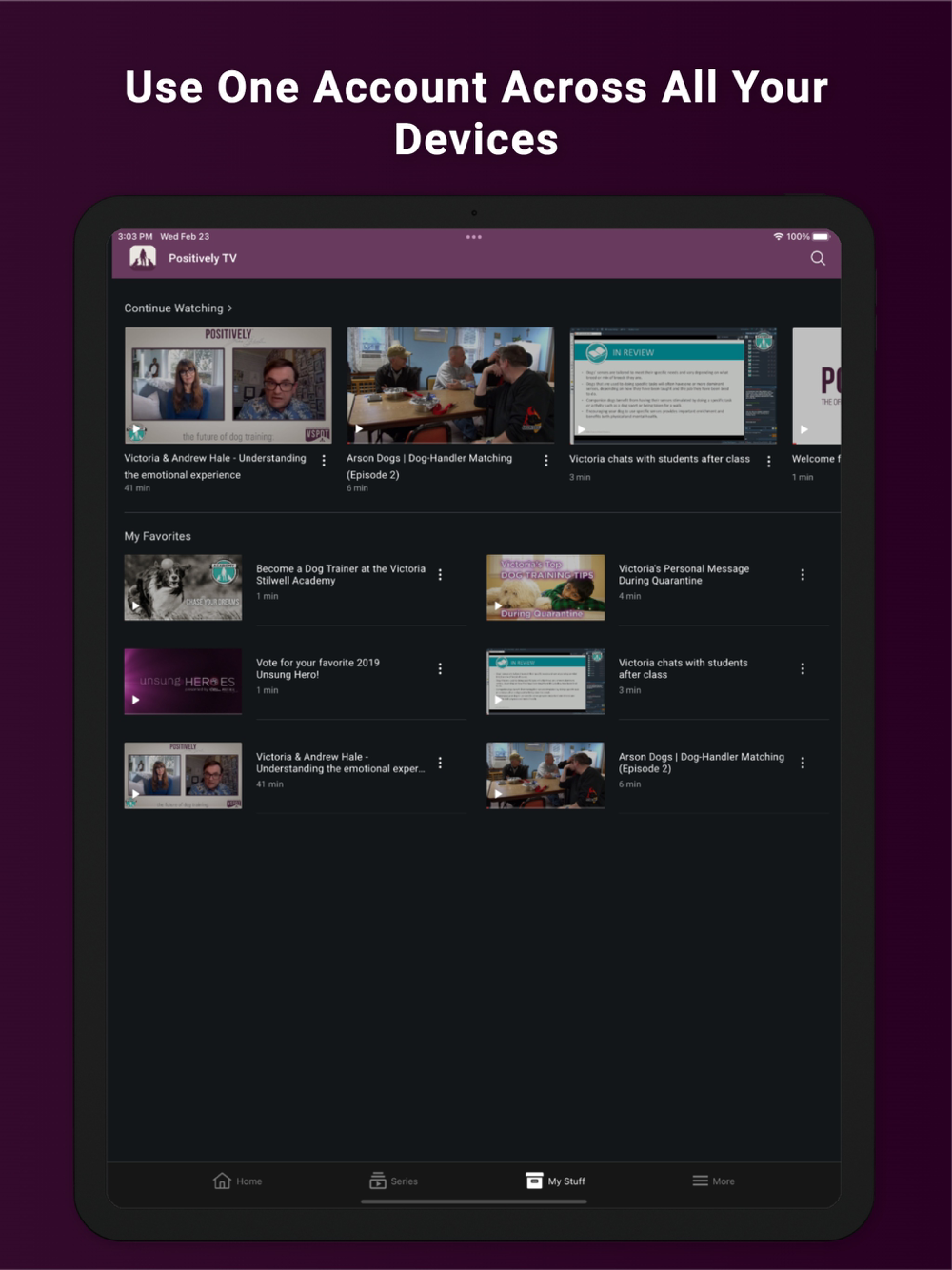Image resolution: width=952 pixels, height=1270 pixels.
Task: Open options for Arson Dogs in Continue Watching
Action: (x=545, y=461)
